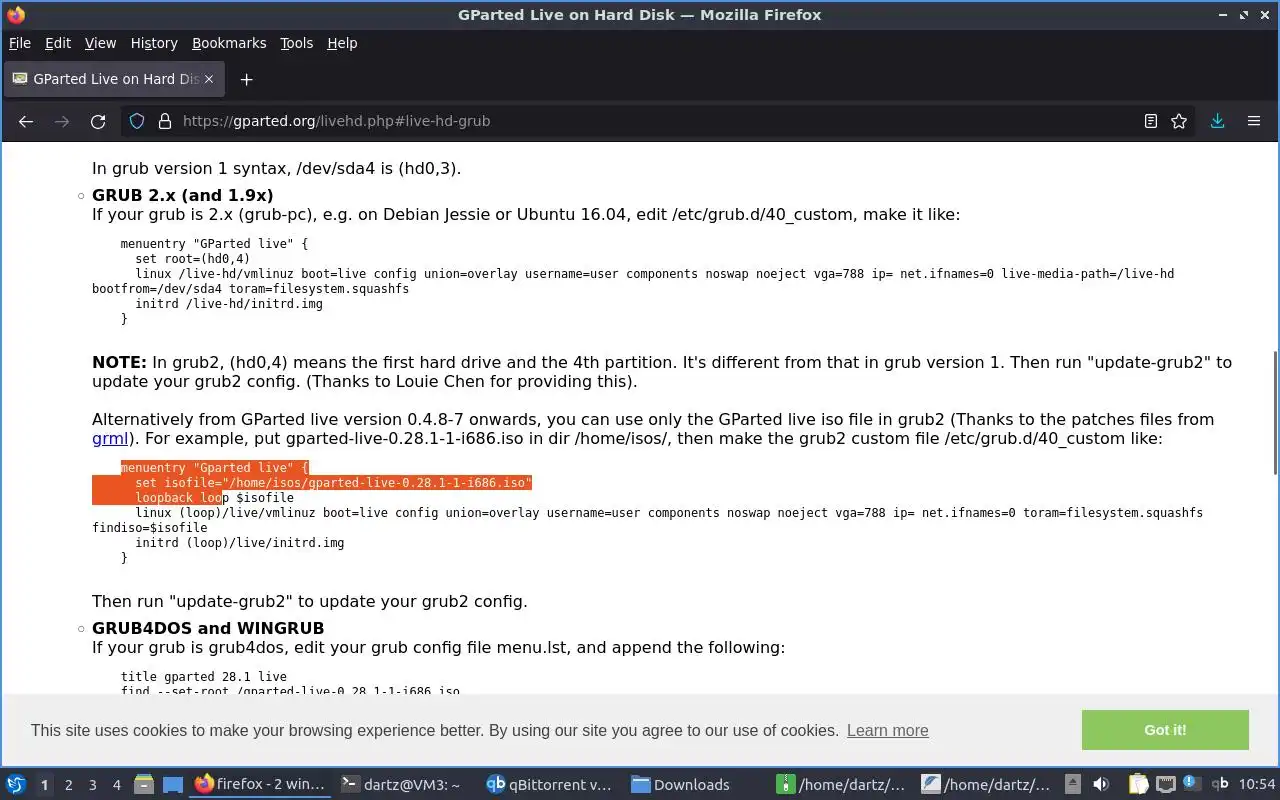
Task: Open the Help menu
Action: tap(342, 43)
